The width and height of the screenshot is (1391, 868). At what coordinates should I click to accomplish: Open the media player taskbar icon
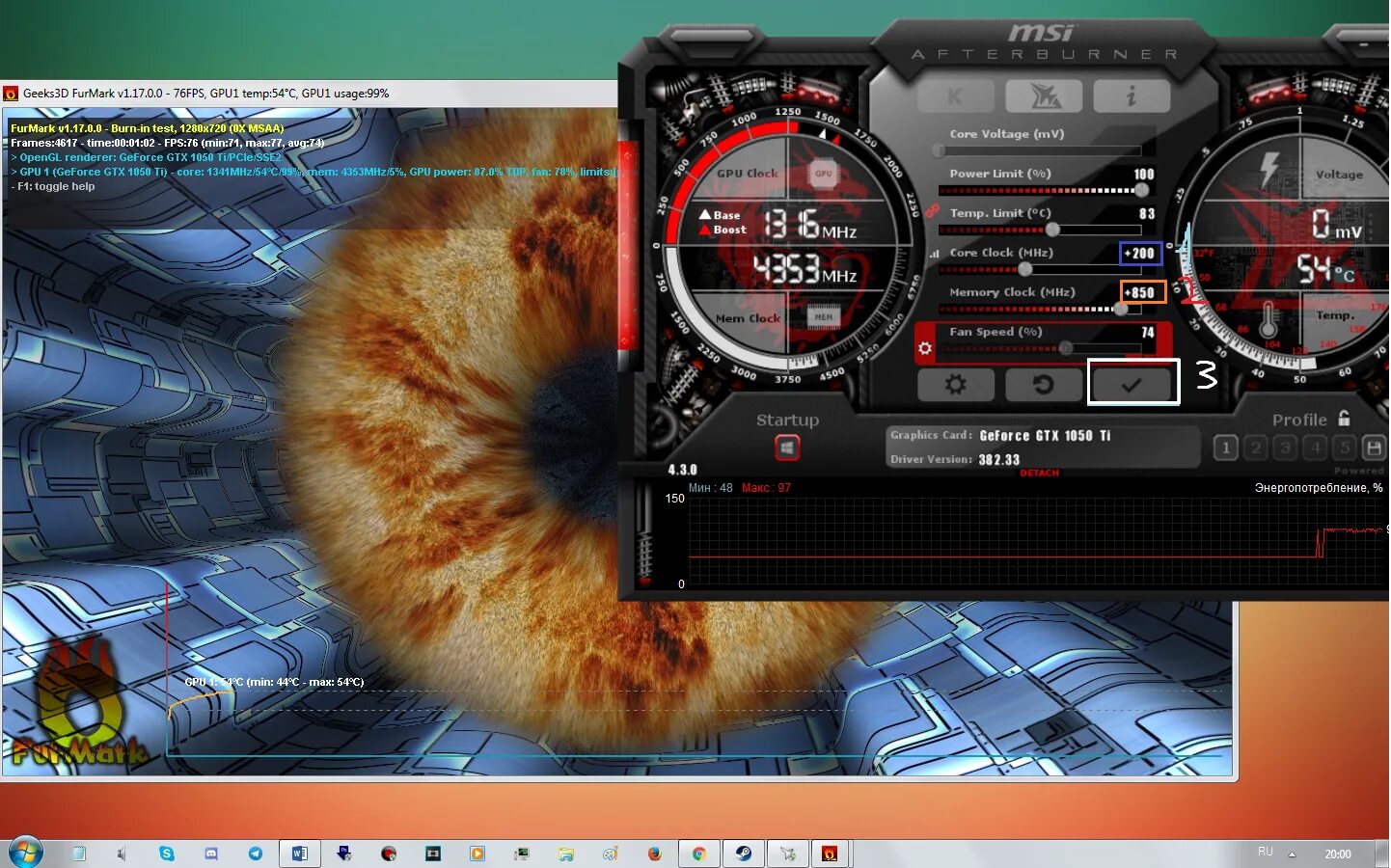477,854
